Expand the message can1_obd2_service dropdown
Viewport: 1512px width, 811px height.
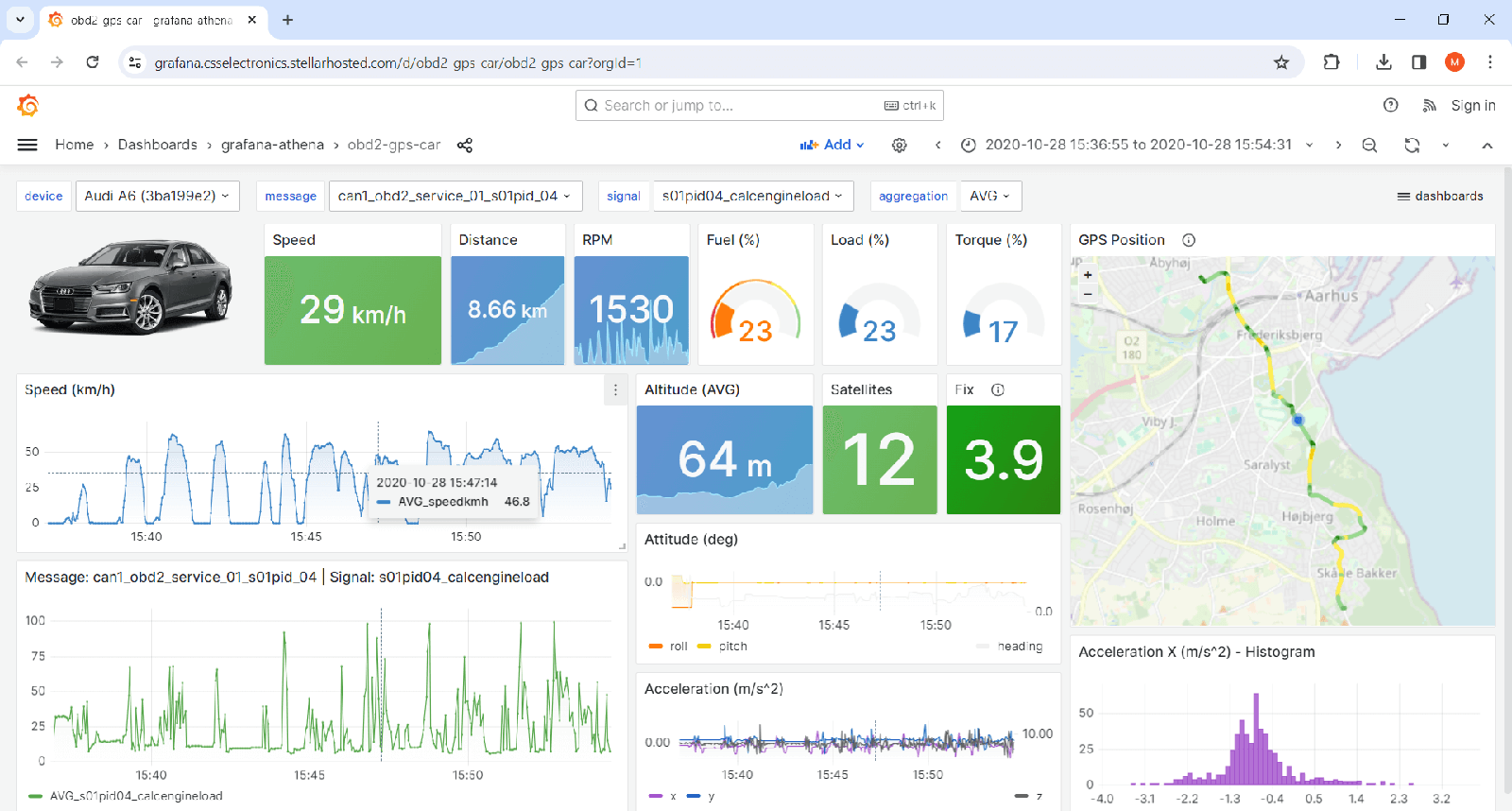pos(455,196)
